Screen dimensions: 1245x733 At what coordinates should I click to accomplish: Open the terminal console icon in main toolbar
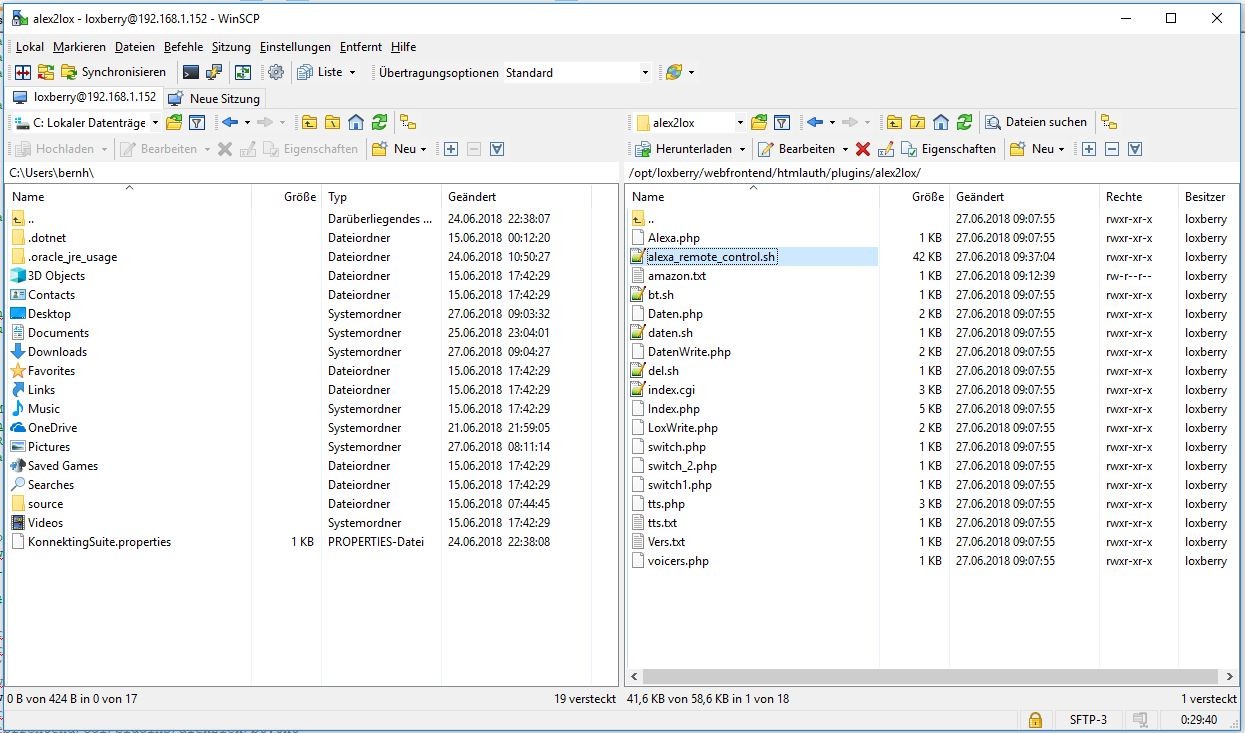(x=189, y=72)
